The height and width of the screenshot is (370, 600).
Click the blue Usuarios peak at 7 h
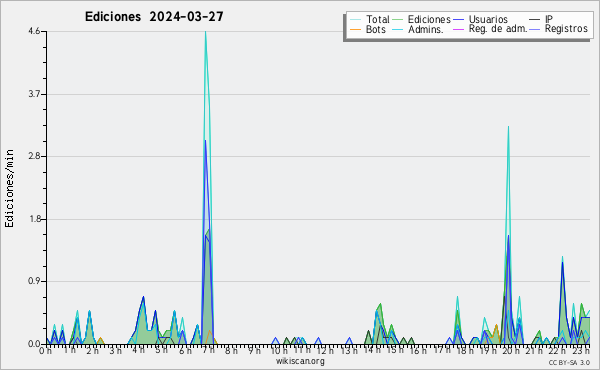point(205,141)
